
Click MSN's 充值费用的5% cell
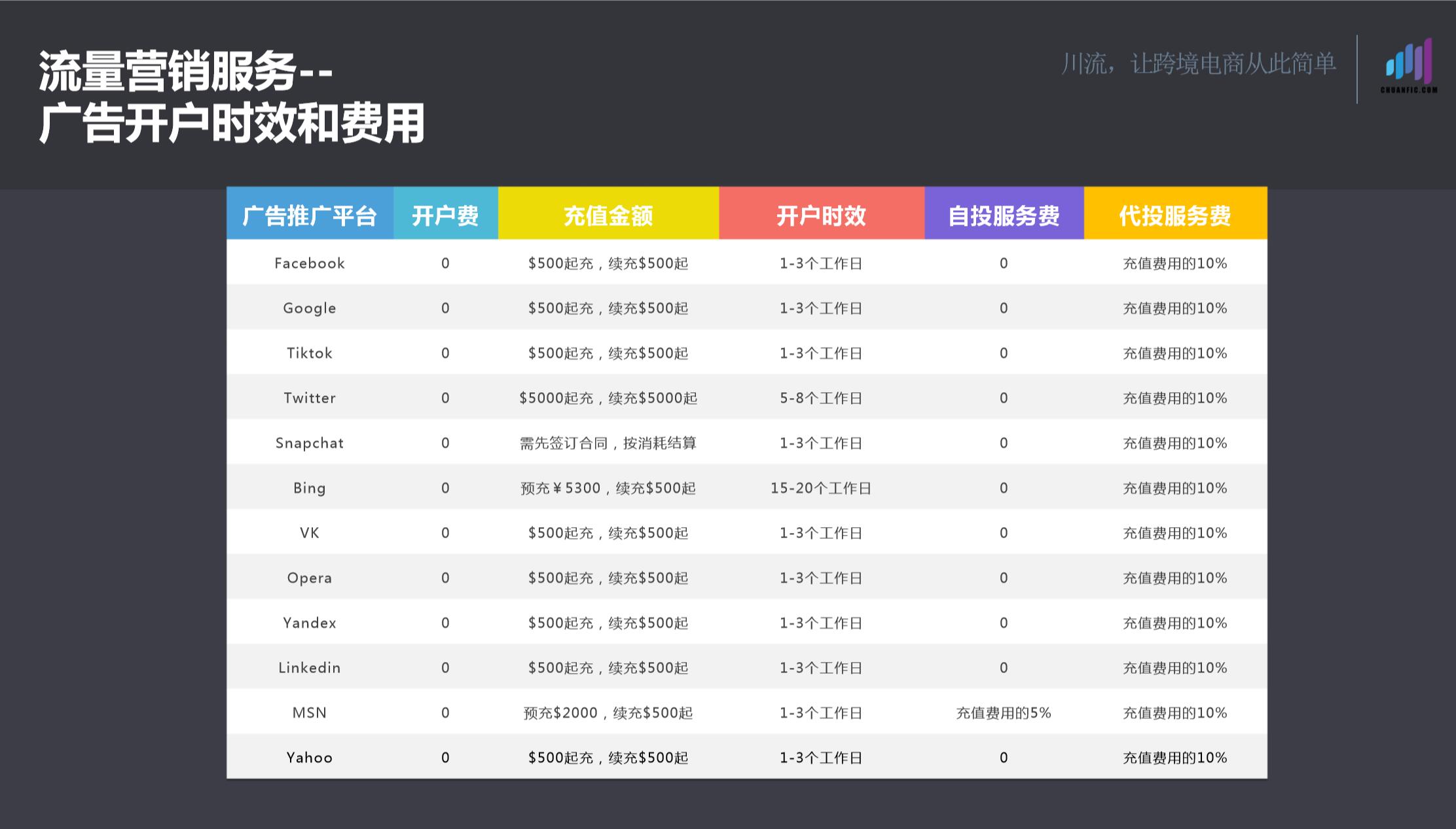click(x=1004, y=712)
